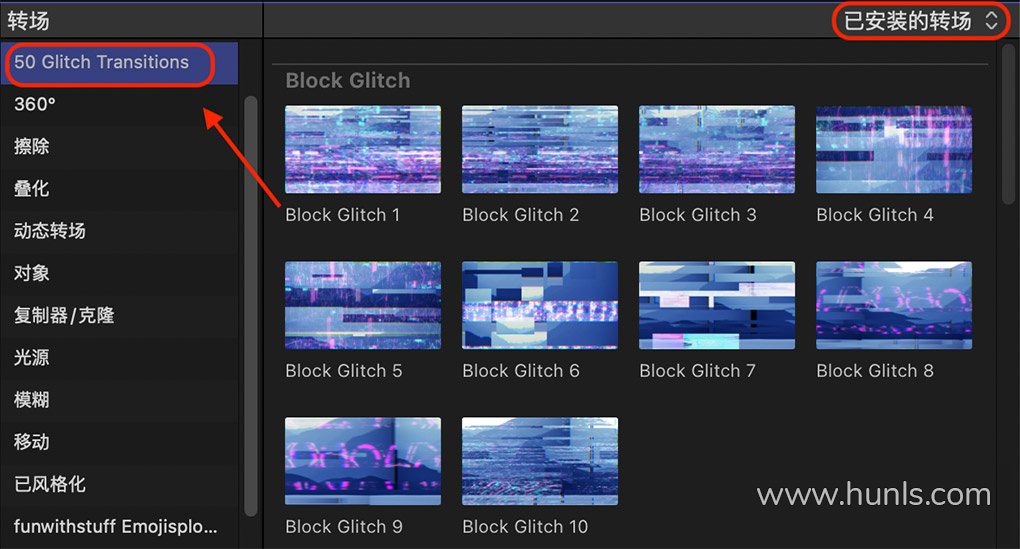This screenshot has width=1020, height=549.
Task: Select the Block Glitch 5 thumbnail
Action: [363, 306]
